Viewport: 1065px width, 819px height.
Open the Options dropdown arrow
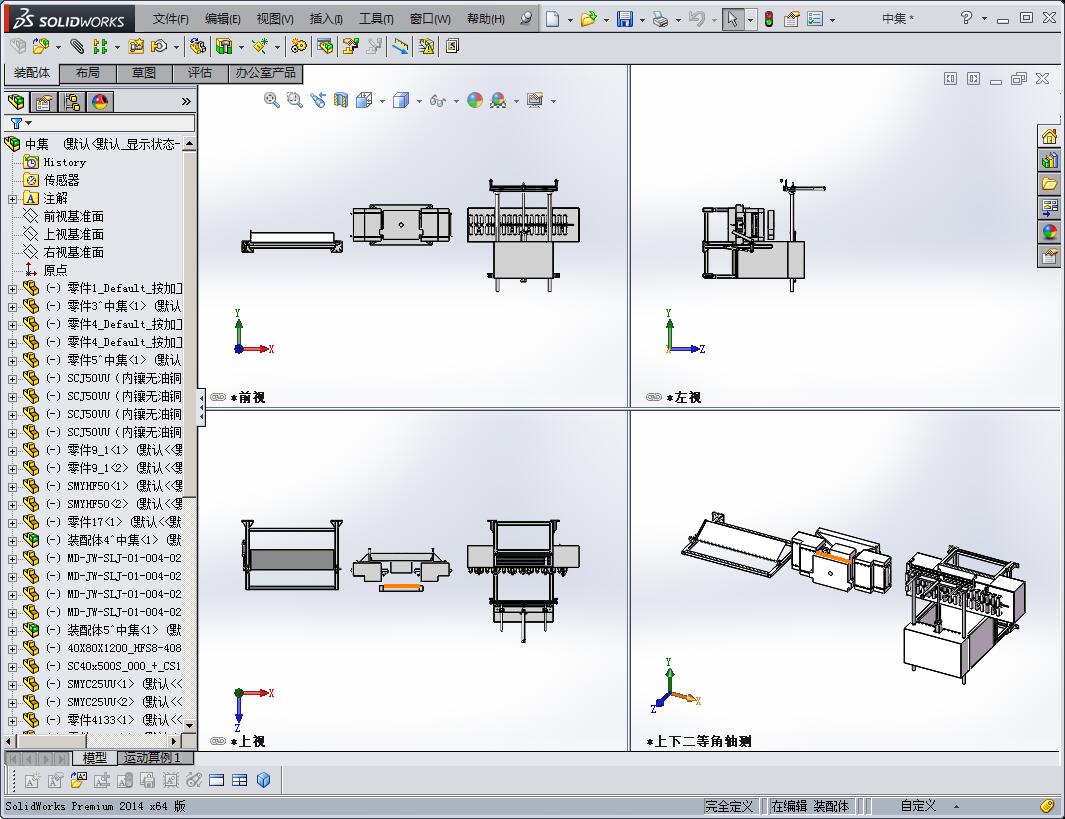click(x=833, y=20)
